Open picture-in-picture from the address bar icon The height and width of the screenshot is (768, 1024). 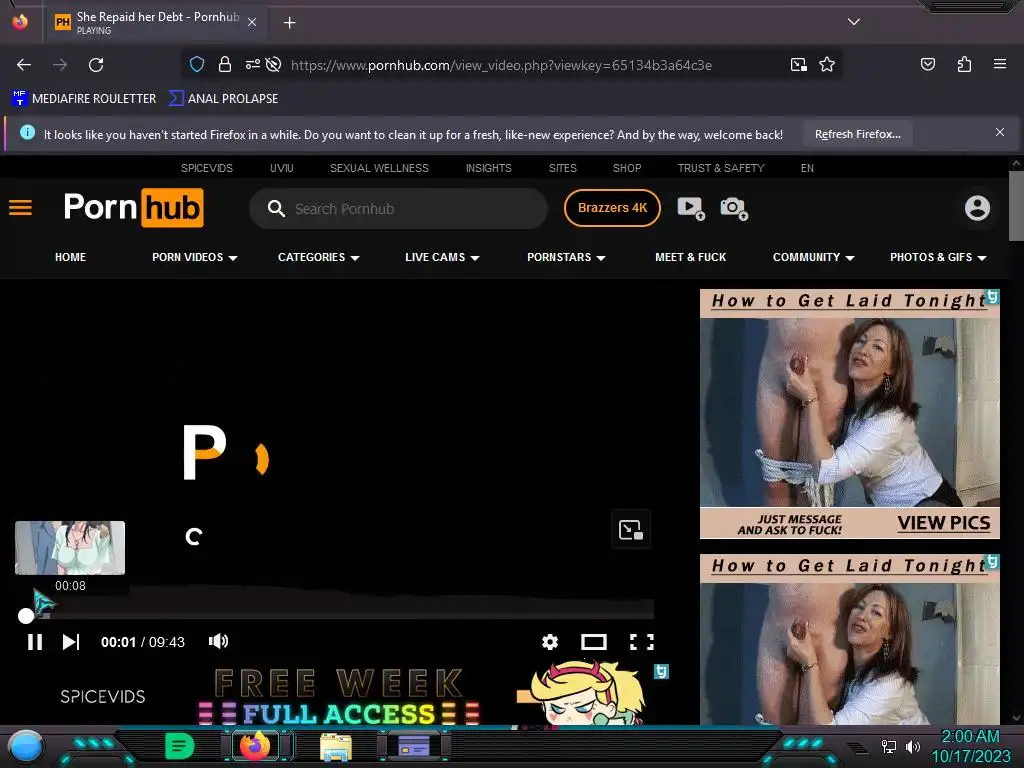click(x=798, y=64)
